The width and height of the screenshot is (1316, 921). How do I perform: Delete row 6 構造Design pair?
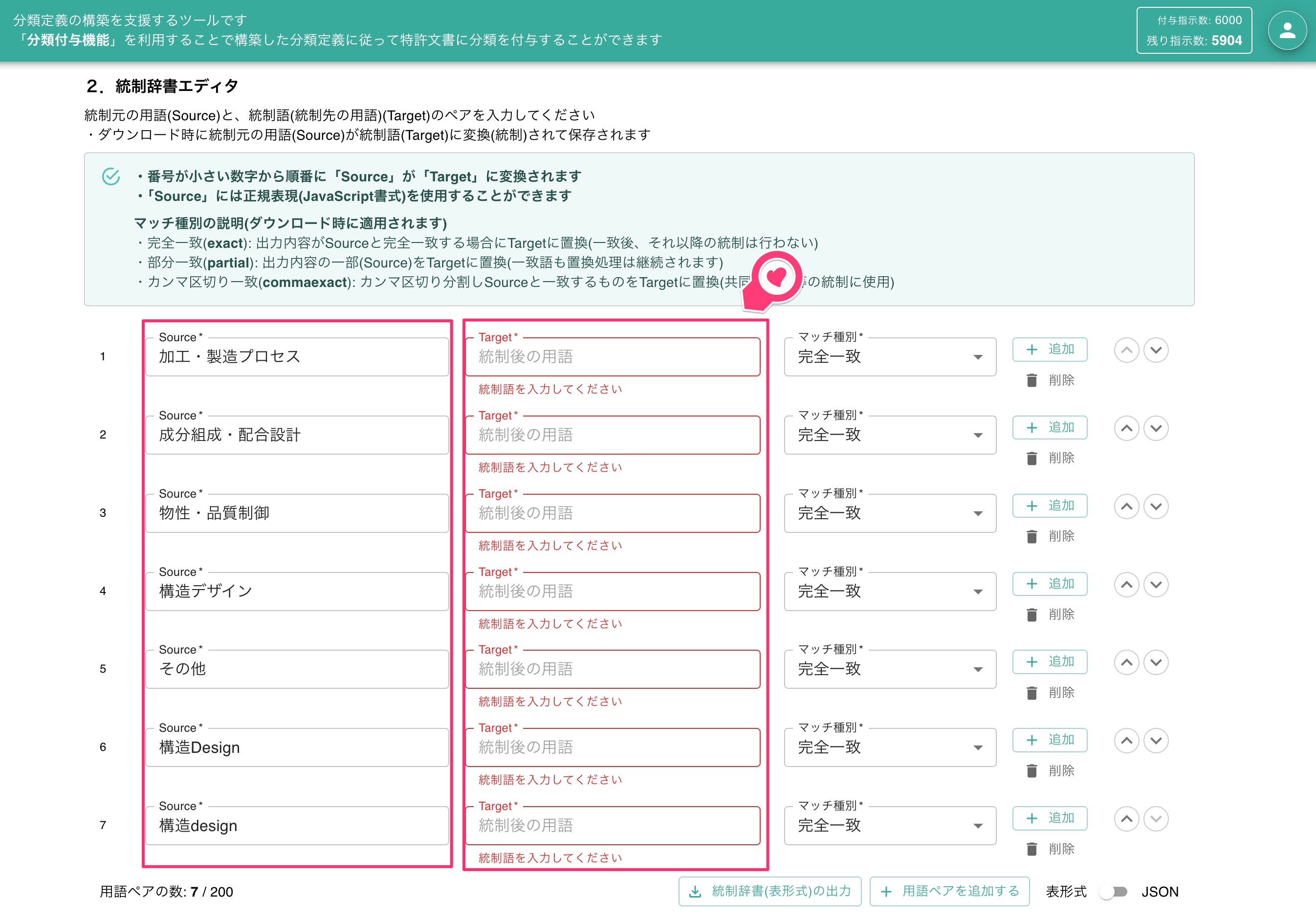coord(1050,771)
